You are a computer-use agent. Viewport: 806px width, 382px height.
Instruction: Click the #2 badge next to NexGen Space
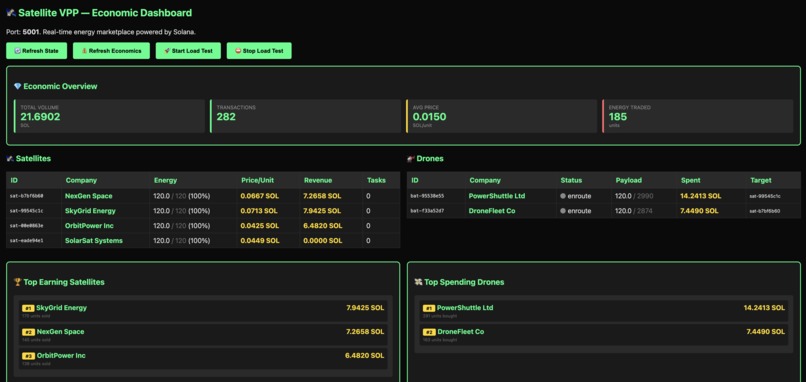(x=28, y=332)
